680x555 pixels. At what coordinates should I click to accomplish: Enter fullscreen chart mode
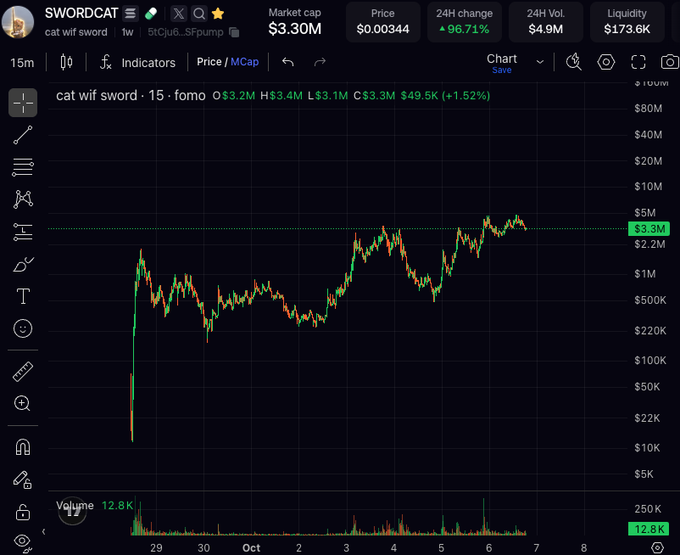coord(638,62)
